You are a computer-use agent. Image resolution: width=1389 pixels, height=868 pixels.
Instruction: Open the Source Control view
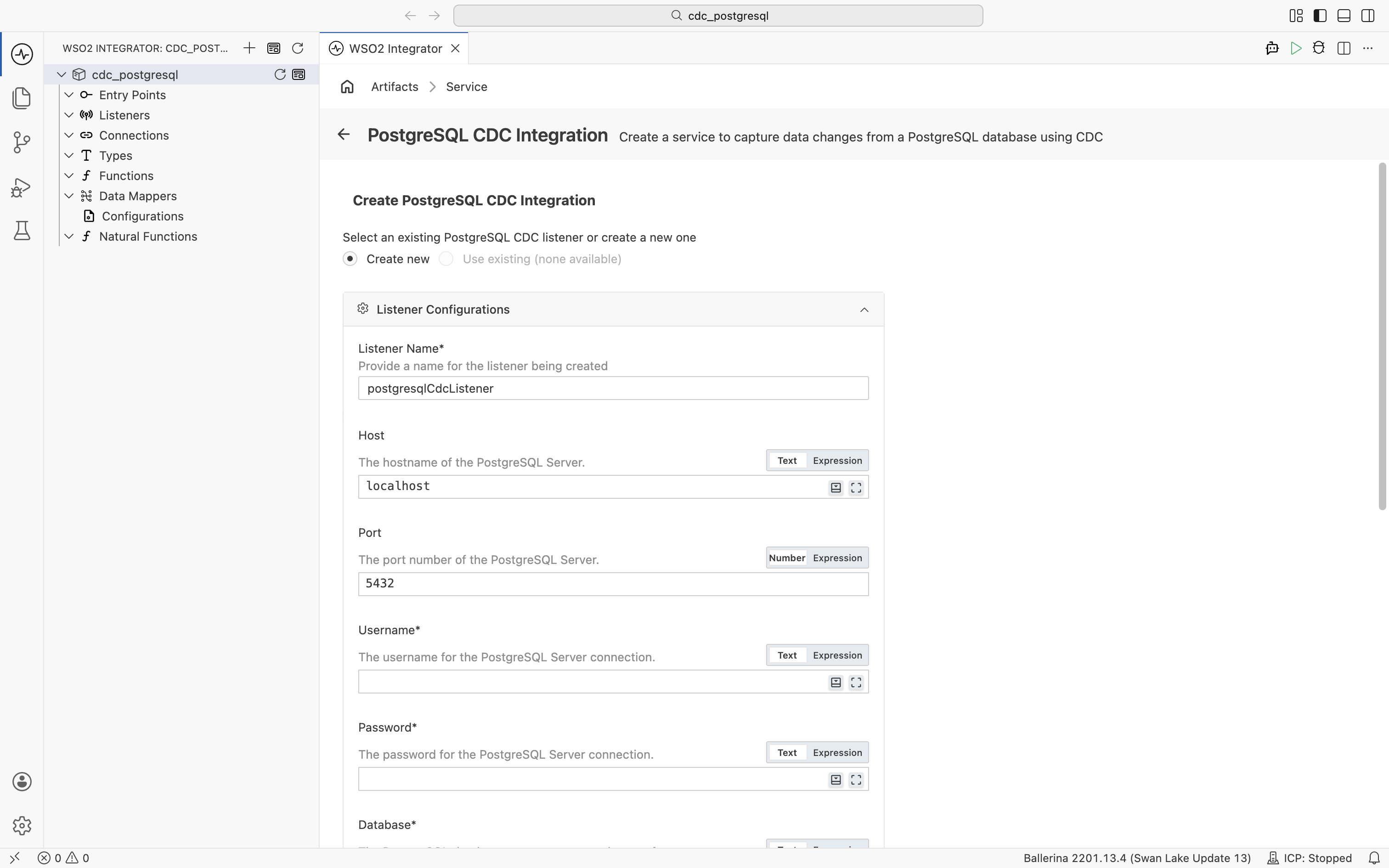pos(22,142)
